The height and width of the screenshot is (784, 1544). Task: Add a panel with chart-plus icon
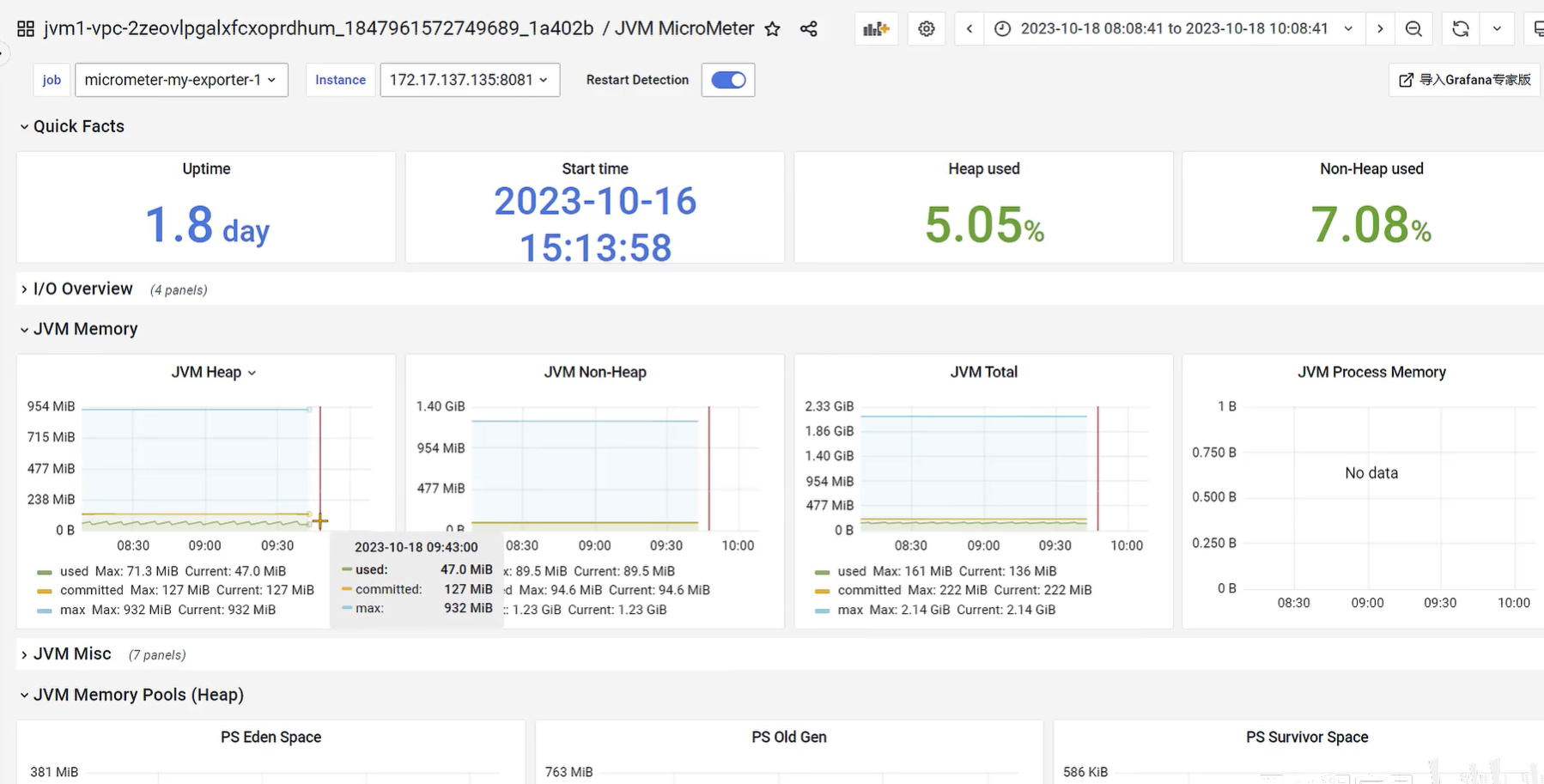[876, 28]
